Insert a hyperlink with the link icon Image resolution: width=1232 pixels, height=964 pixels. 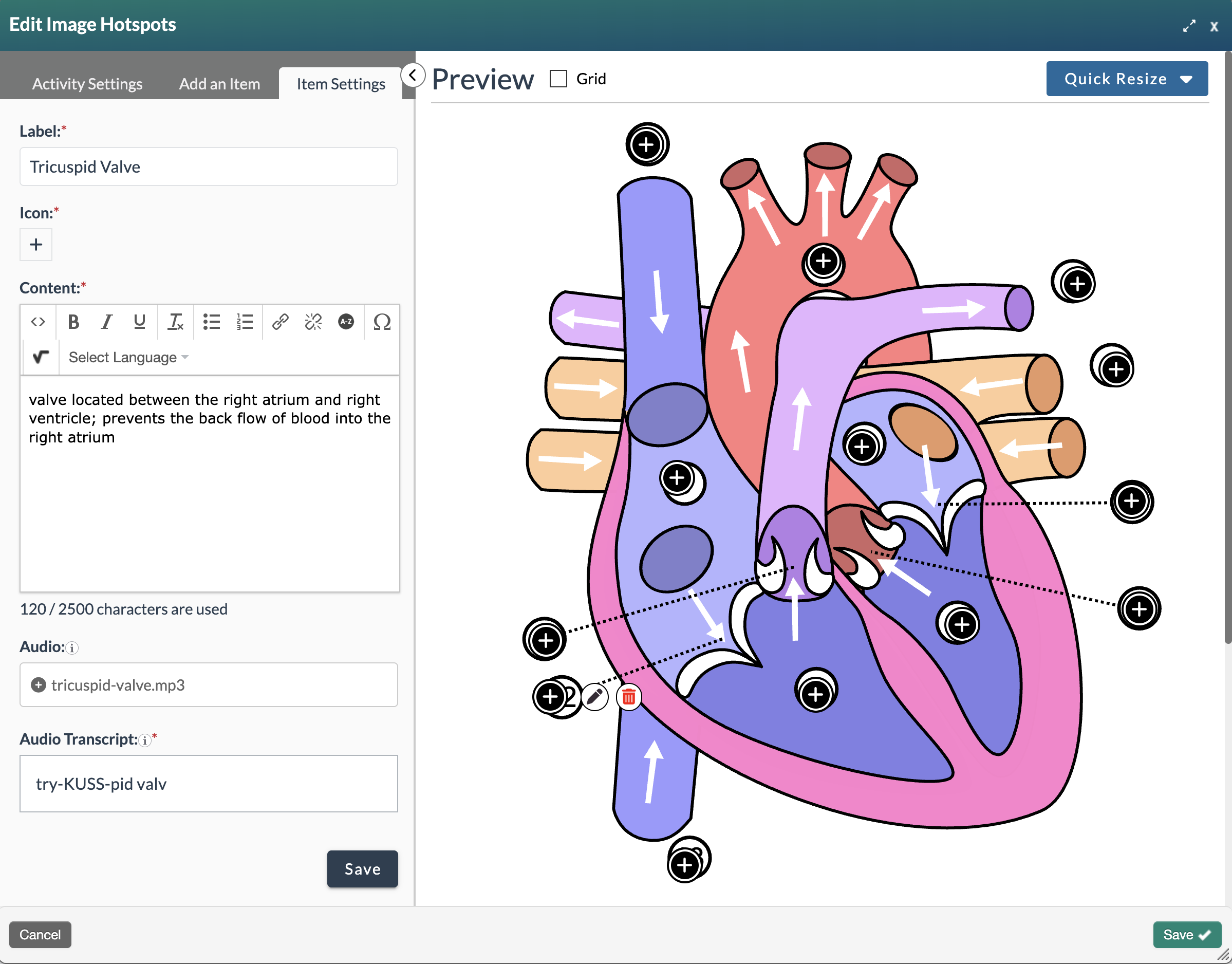point(280,322)
